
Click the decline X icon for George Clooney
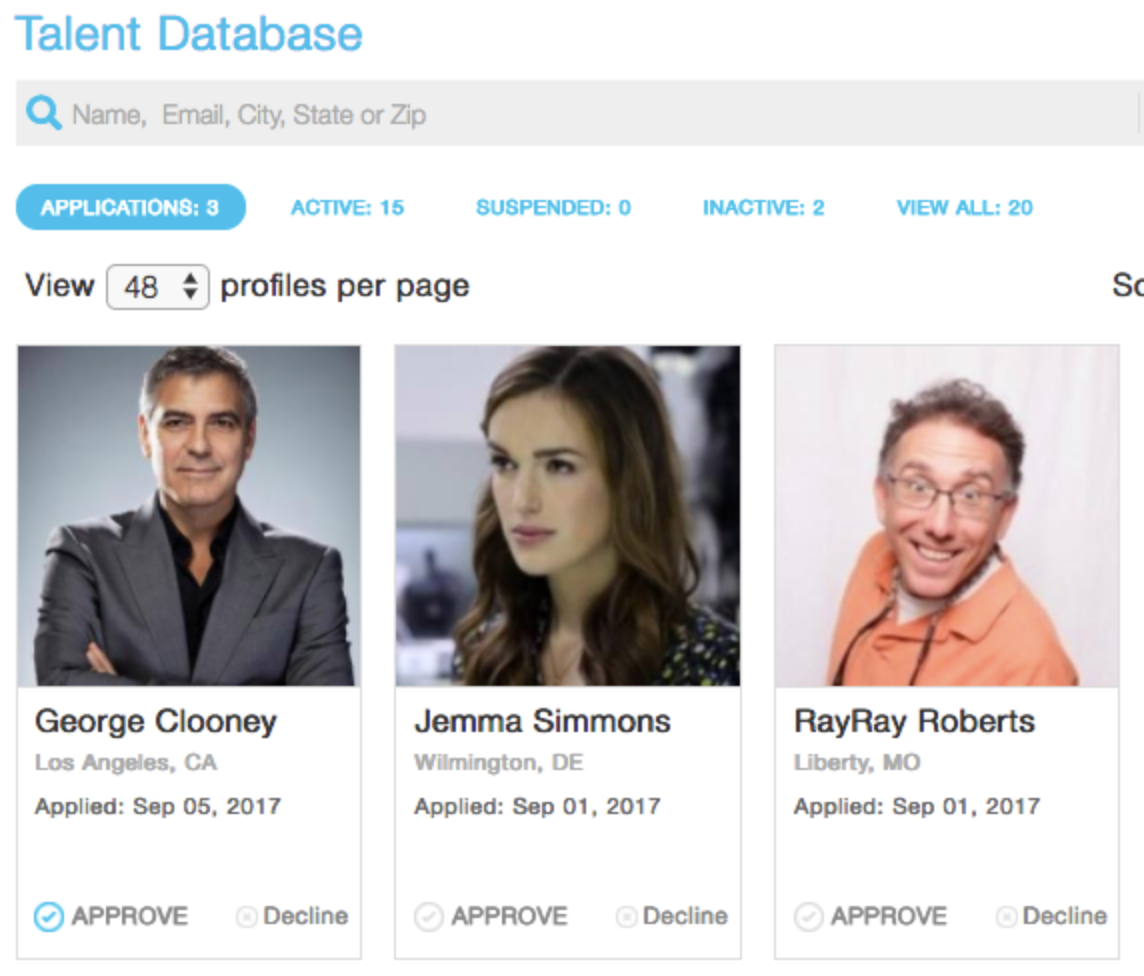[x=246, y=916]
